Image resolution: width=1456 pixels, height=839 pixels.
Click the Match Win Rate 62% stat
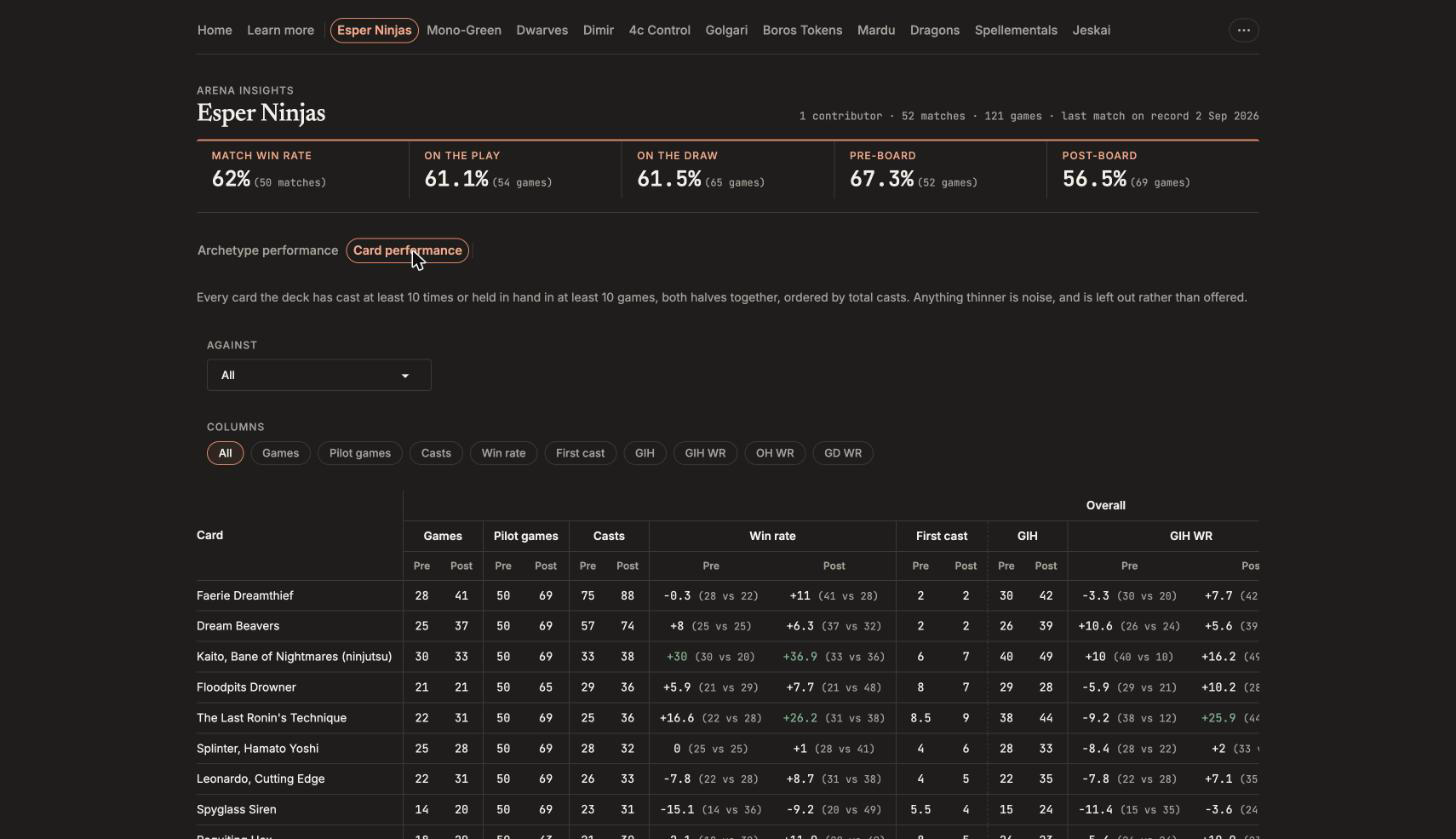303,170
